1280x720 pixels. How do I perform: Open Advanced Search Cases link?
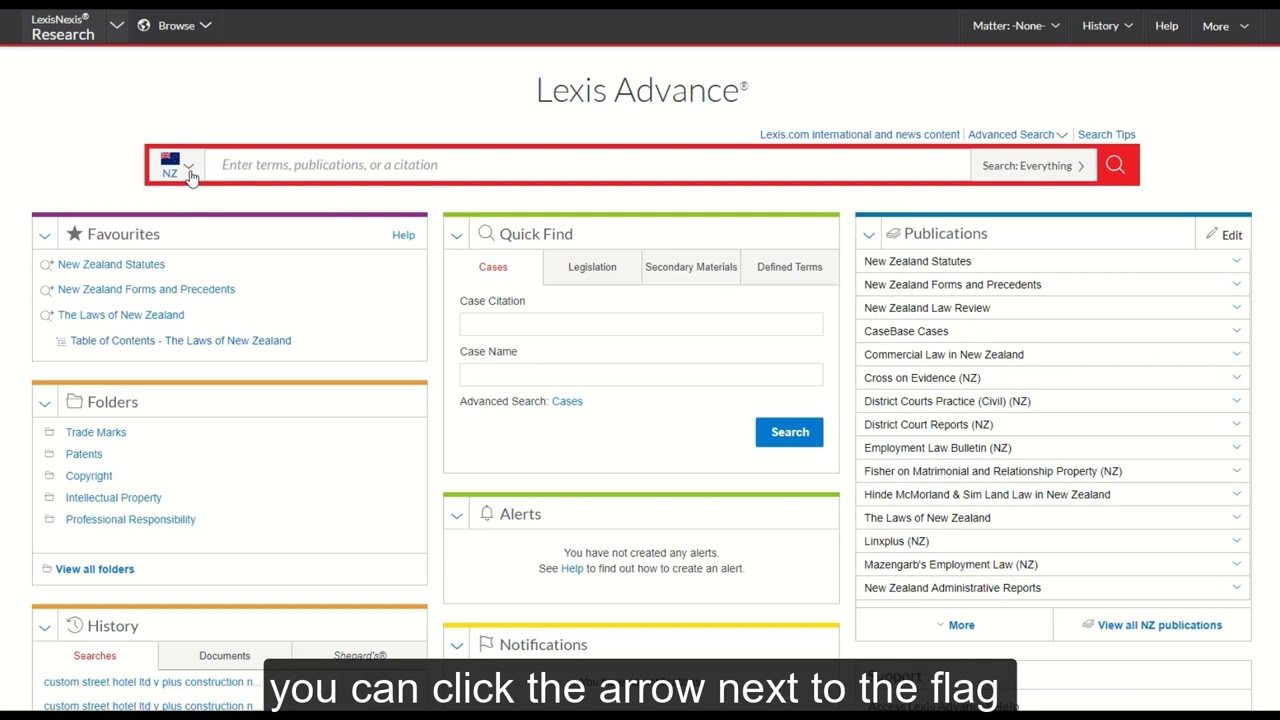567,401
